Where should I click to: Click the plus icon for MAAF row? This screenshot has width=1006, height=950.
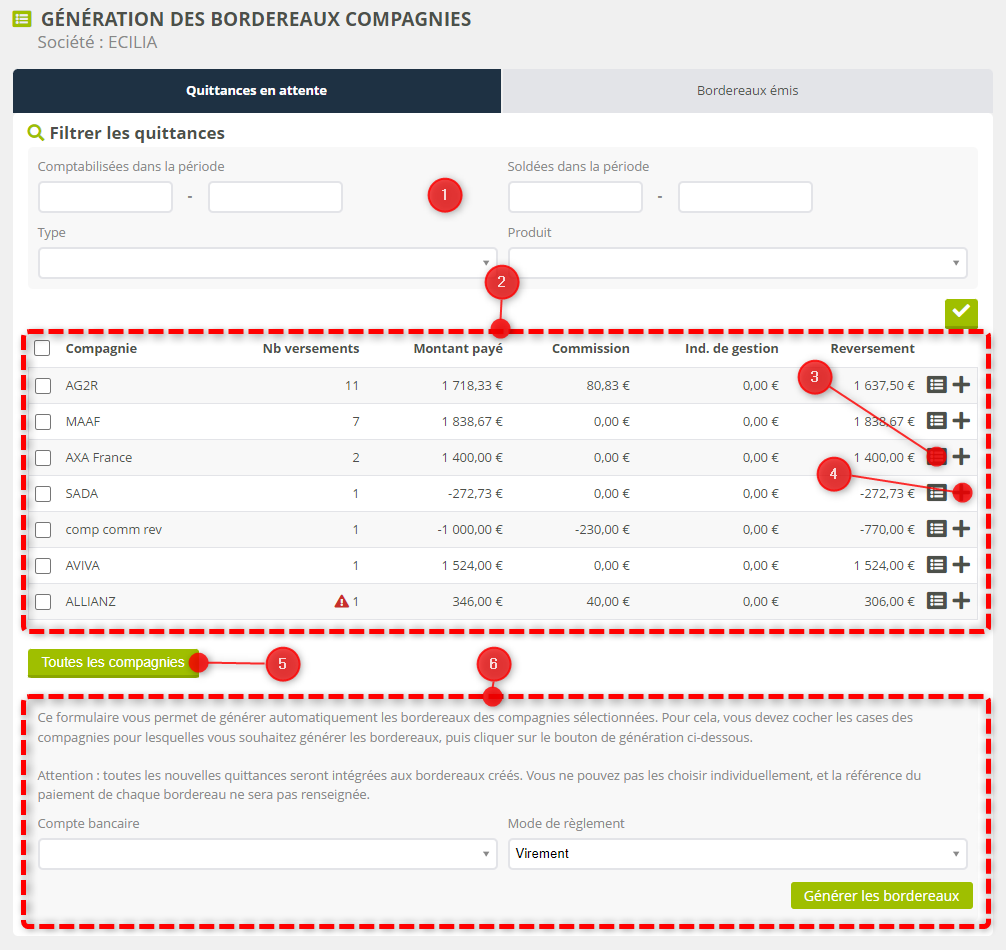coord(961,421)
